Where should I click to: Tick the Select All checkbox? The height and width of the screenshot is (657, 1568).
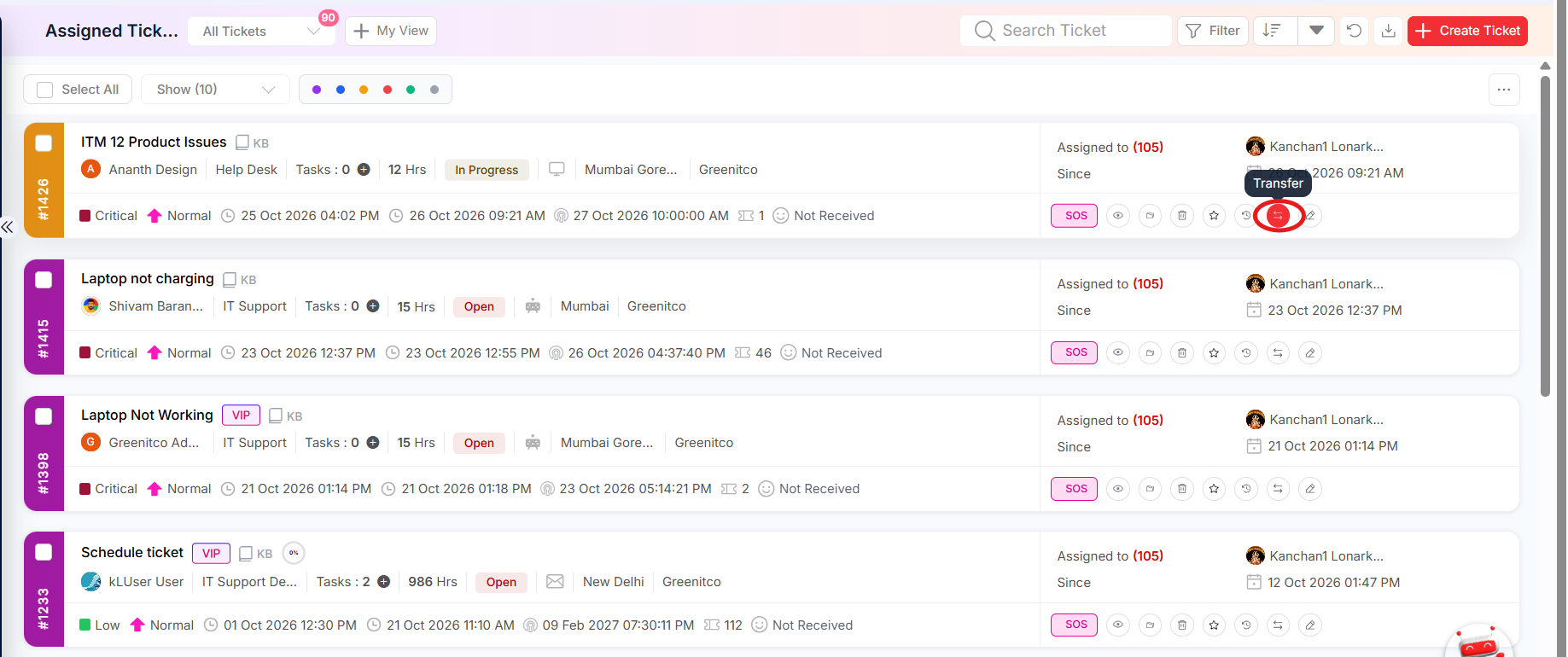click(x=45, y=90)
